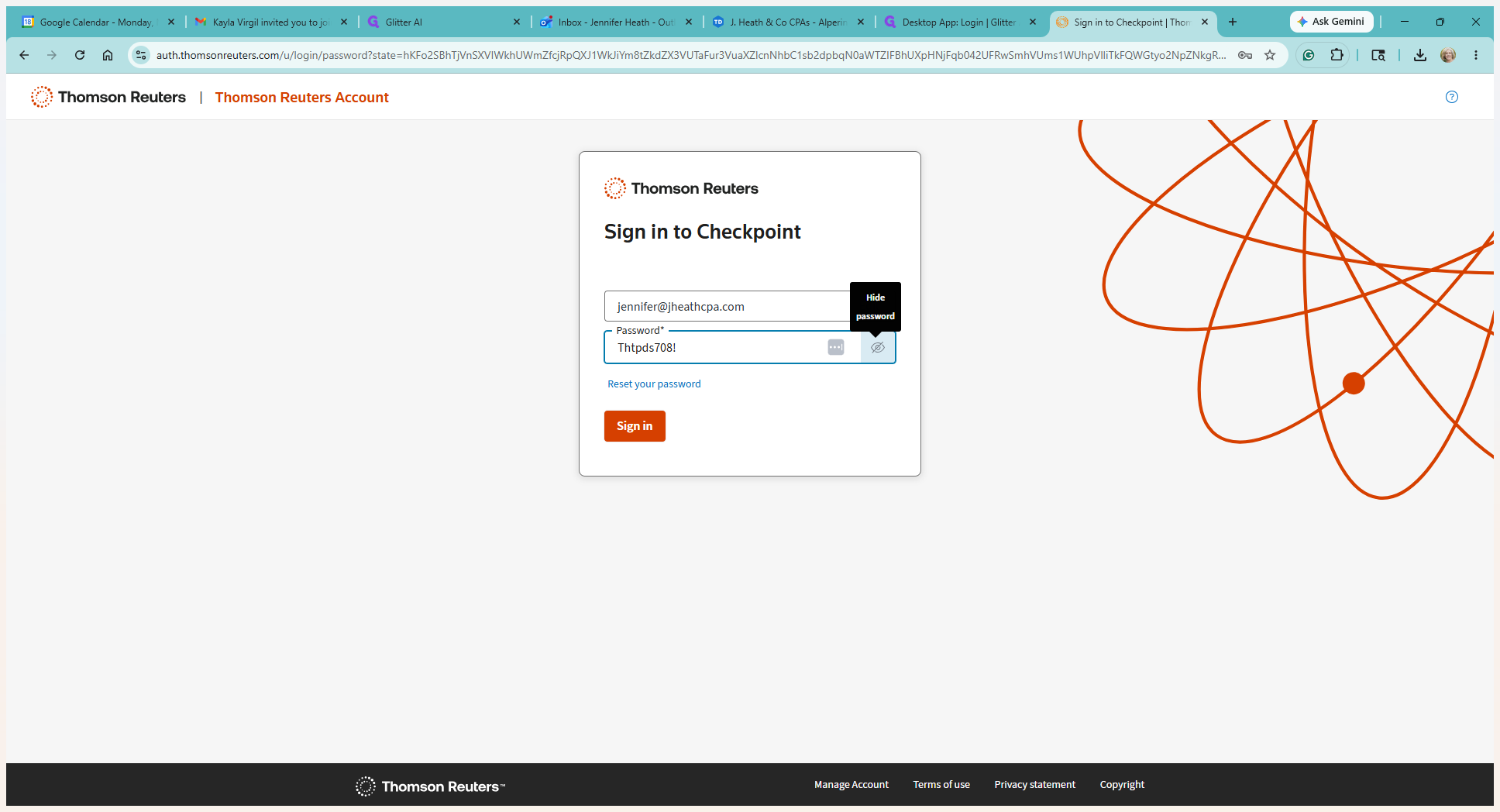Open the browser home icon
Image resolution: width=1500 pixels, height=812 pixels.
click(x=108, y=55)
